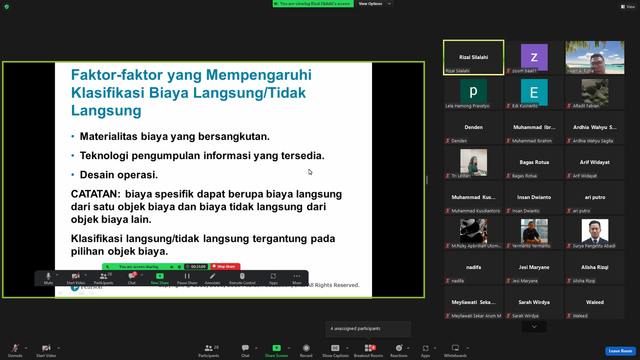Viewport: 640px width, 360px height.
Task: Click the red Stop Share button
Action: (x=225, y=267)
